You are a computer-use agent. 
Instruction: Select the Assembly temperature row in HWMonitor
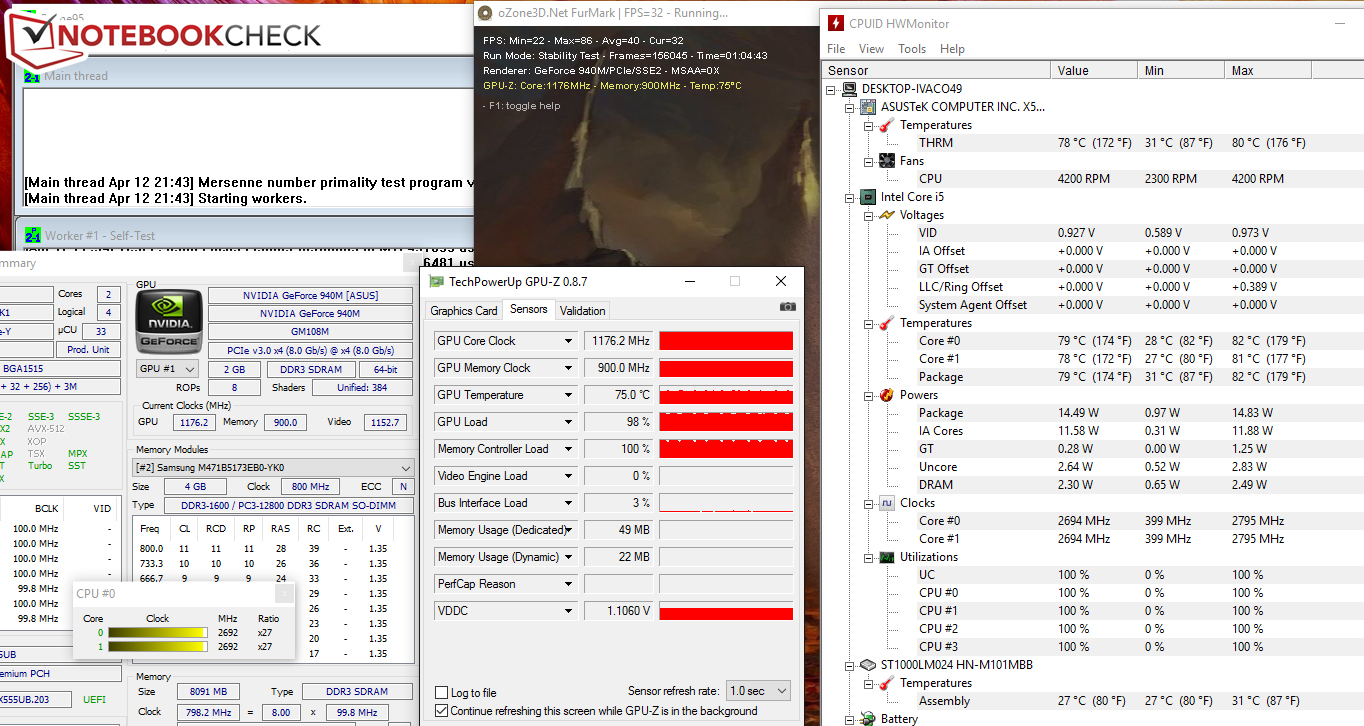tap(1092, 701)
